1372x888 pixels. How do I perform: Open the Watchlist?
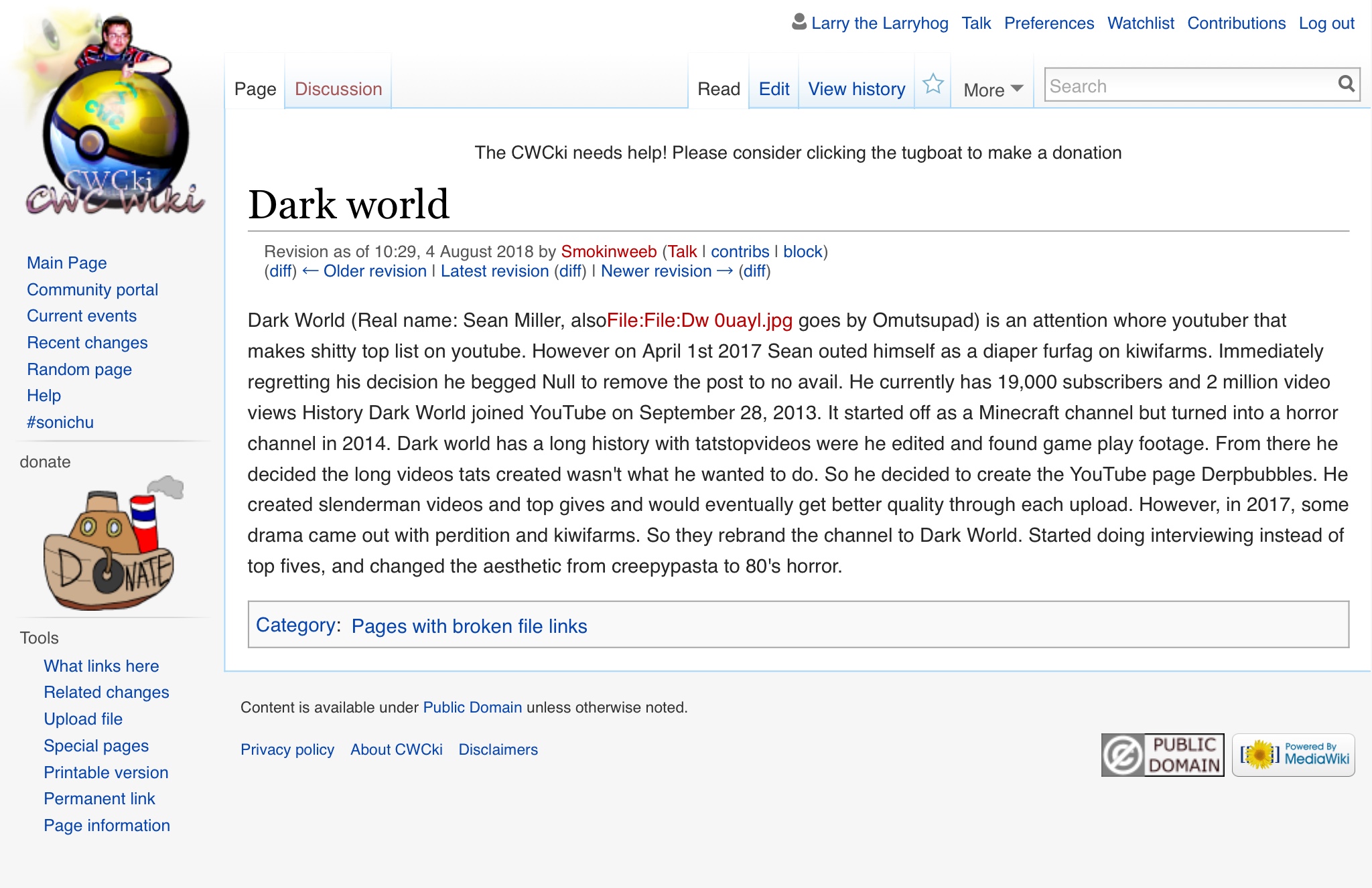click(1141, 23)
